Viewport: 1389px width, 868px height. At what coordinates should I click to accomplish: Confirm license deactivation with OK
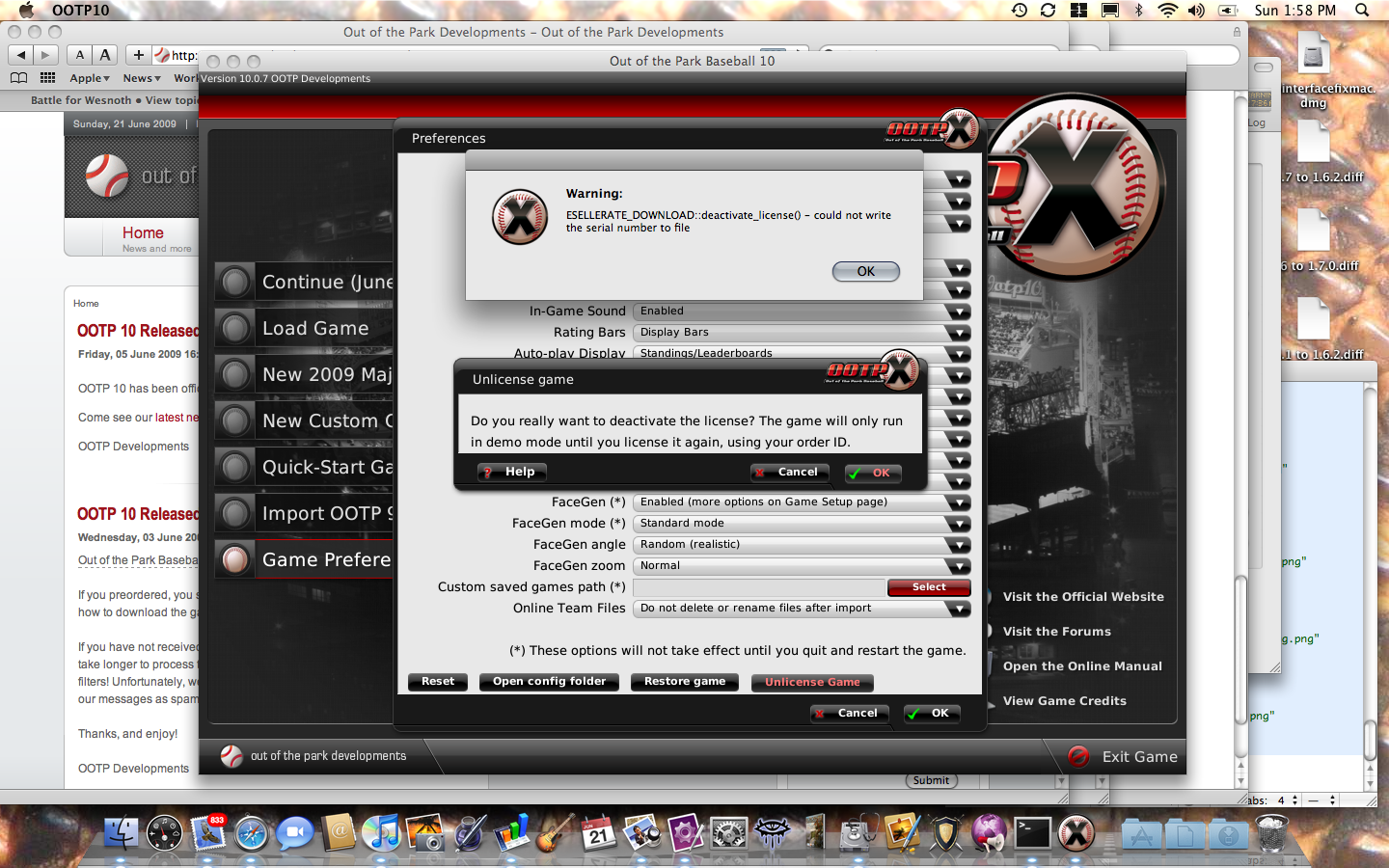pyautogui.click(x=873, y=473)
